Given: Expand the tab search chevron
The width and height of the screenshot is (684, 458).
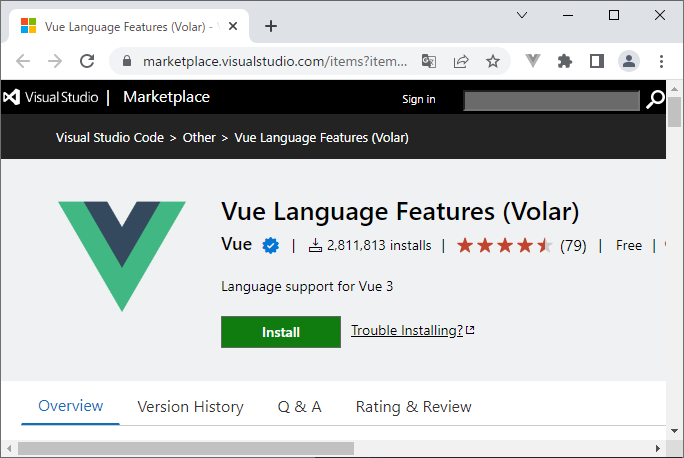Looking at the screenshot, I should click(x=522, y=15).
